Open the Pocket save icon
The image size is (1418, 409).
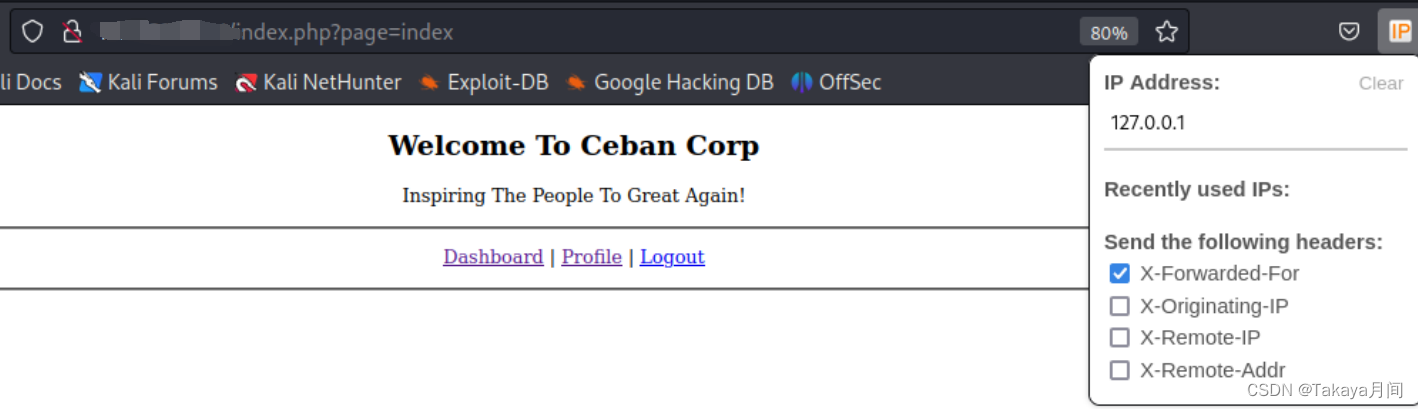pyautogui.click(x=1349, y=32)
